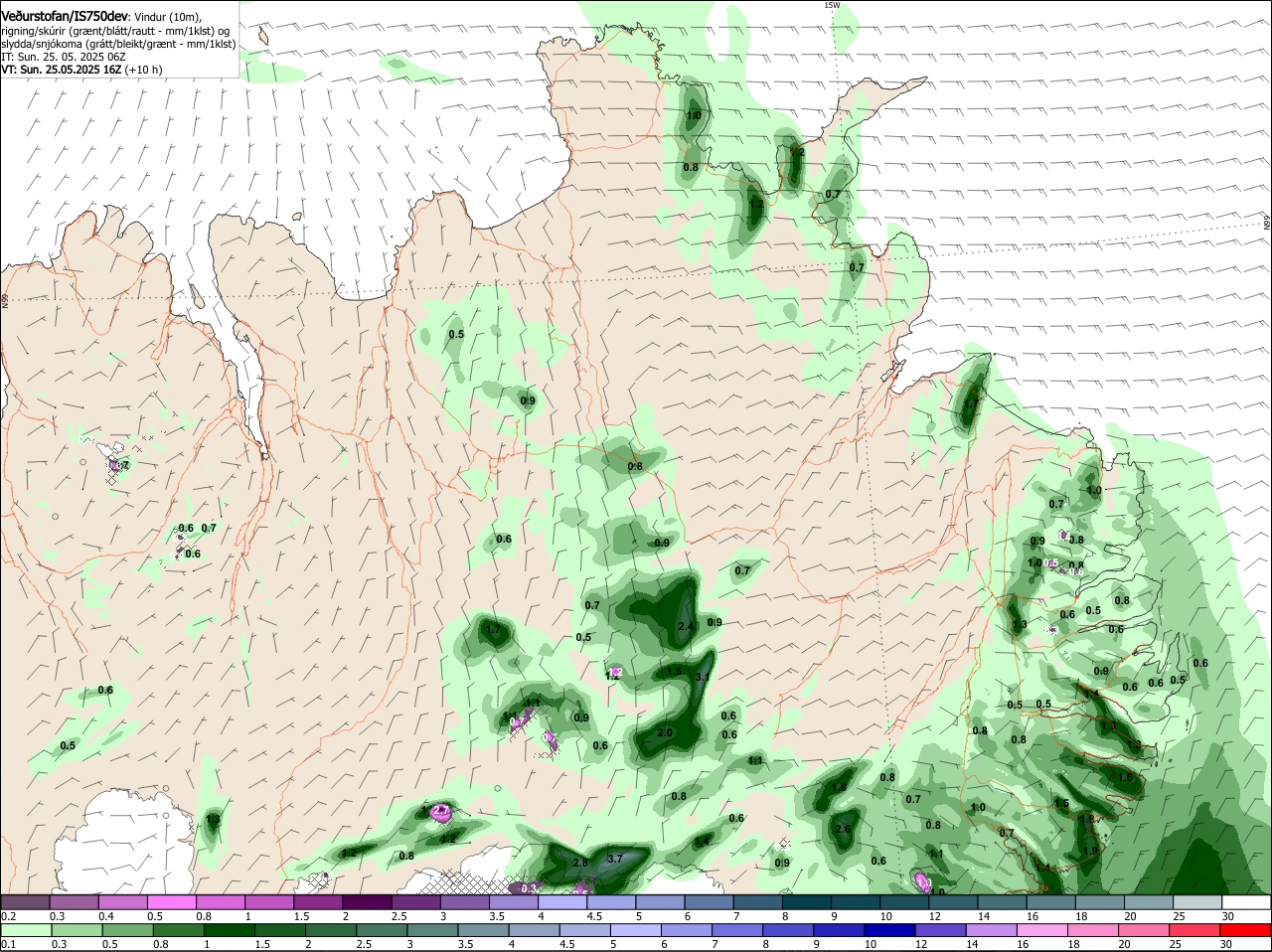This screenshot has height=952, width=1272.
Task: Click the 15W longitude label
Action: coord(832,5)
